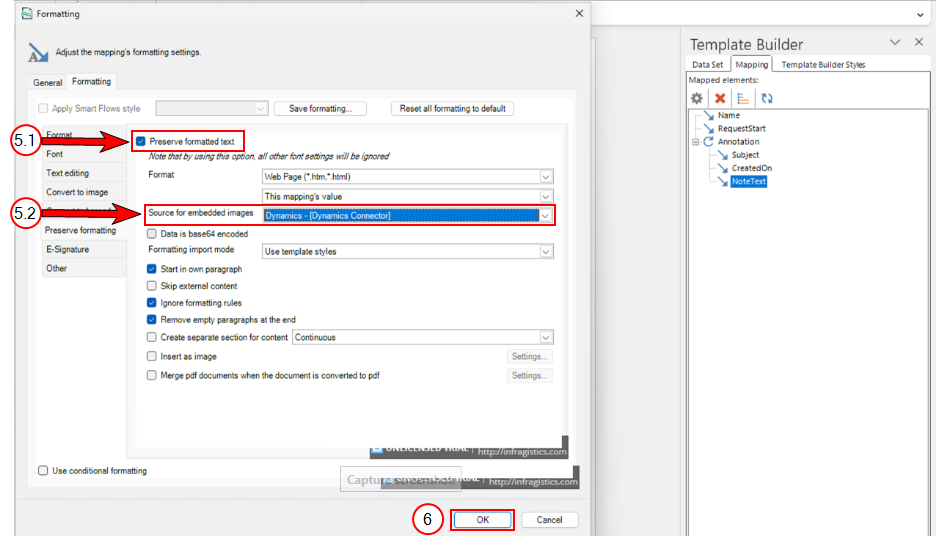This screenshot has height=536, width=936.
Task: Click the Save formatting button
Action: click(x=320, y=109)
